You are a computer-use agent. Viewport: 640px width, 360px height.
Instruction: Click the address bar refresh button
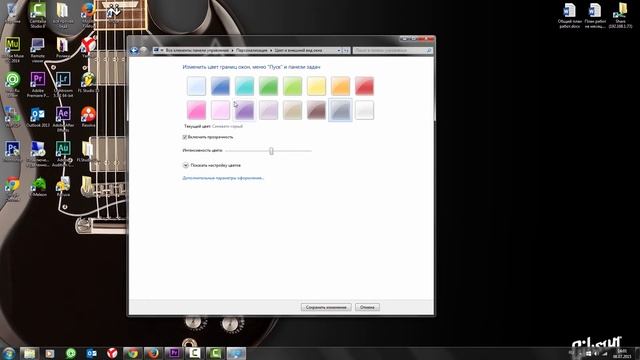coord(346,50)
